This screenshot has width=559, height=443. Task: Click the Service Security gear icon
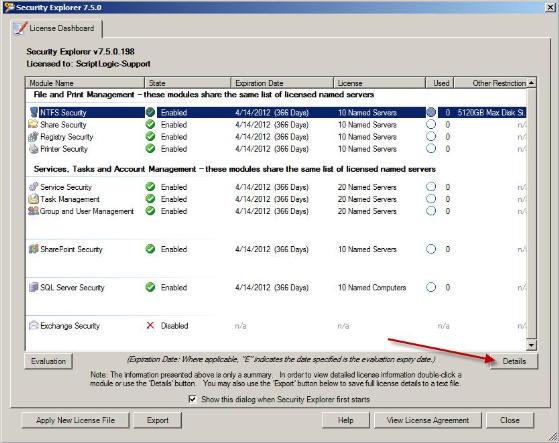point(34,187)
